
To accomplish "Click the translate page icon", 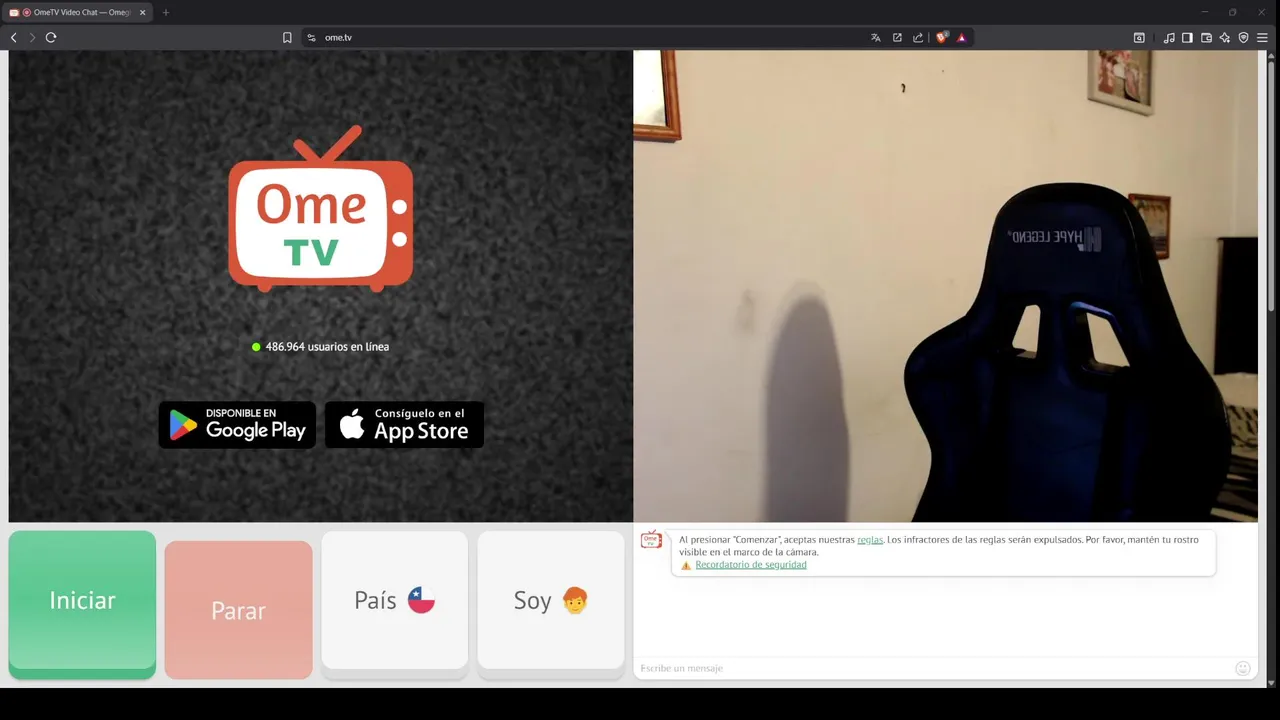I will click(x=876, y=37).
